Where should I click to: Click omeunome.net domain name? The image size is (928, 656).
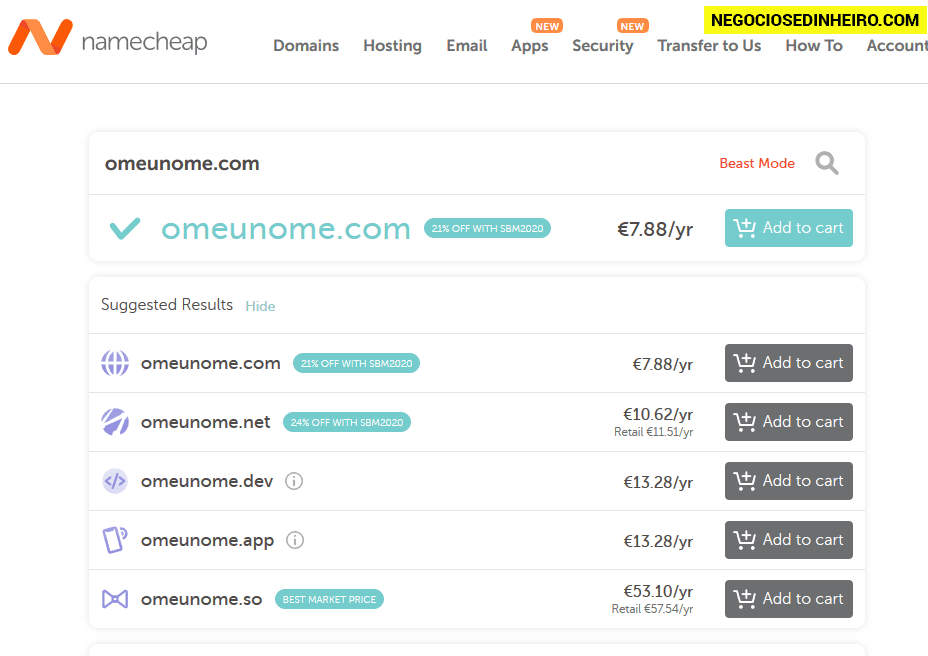[x=205, y=422]
